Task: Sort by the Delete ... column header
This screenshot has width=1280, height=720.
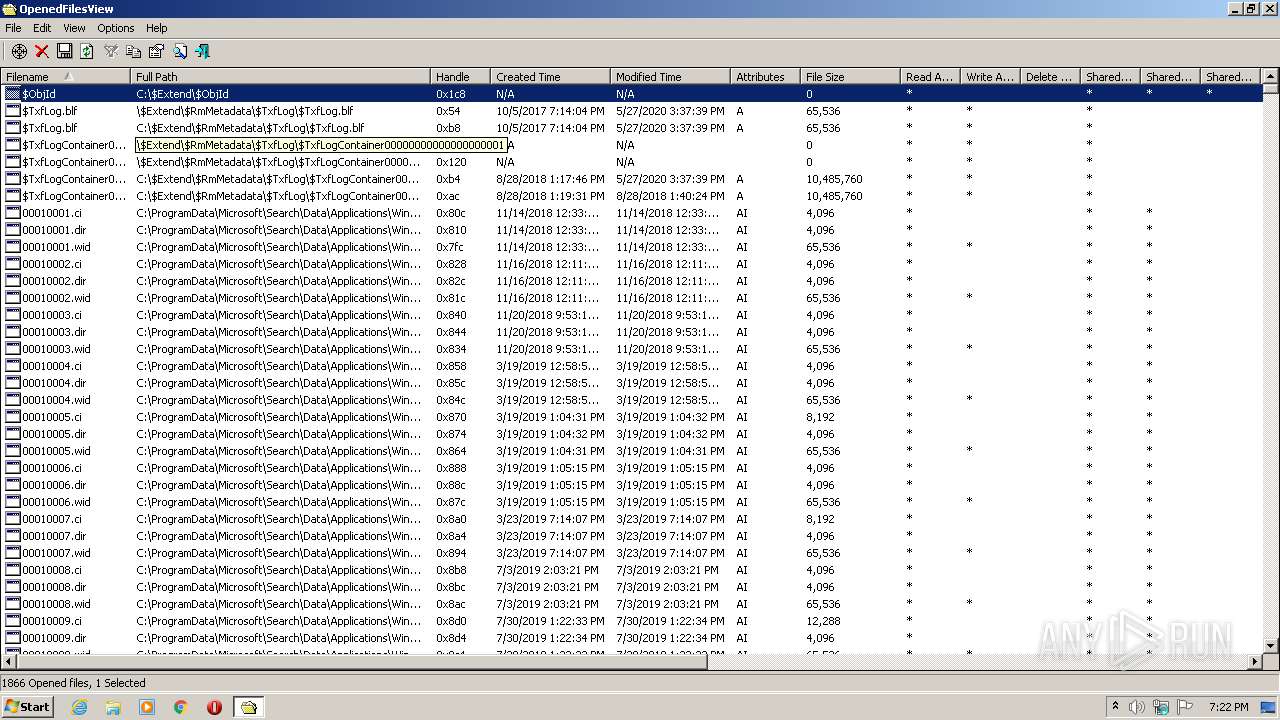Action: [x=1050, y=76]
